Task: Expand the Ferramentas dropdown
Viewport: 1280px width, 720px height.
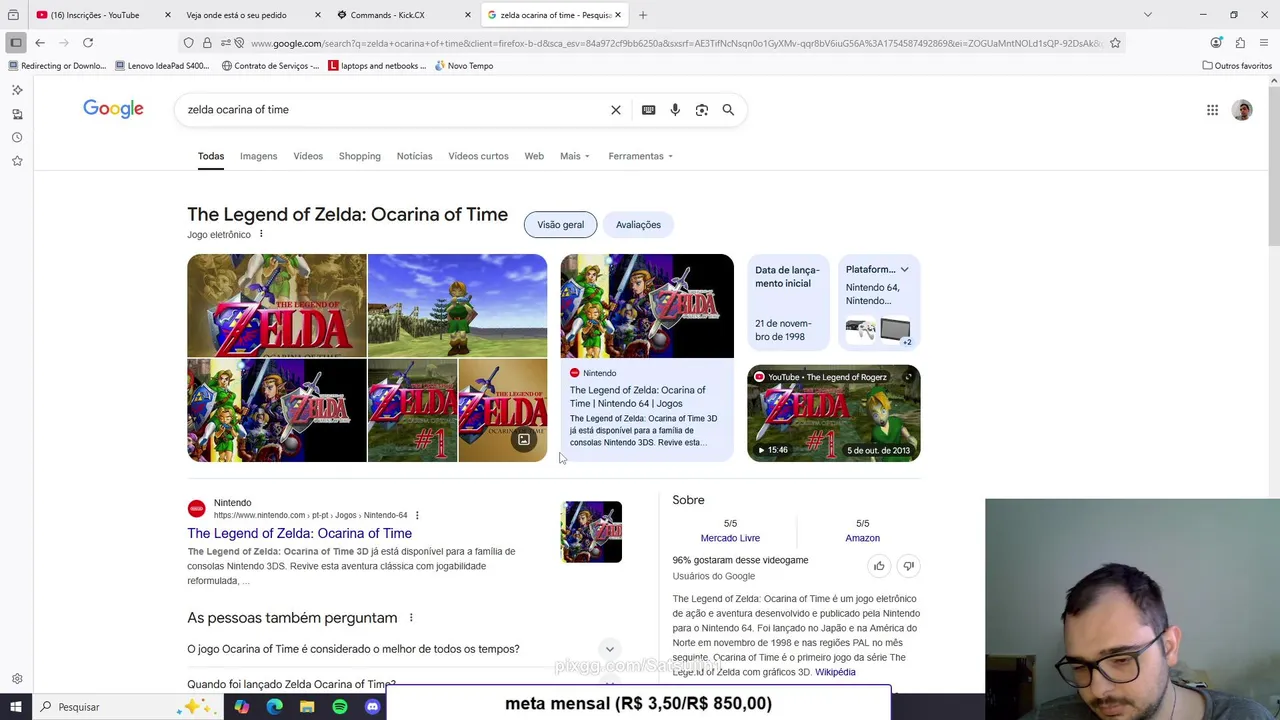Action: [x=640, y=156]
